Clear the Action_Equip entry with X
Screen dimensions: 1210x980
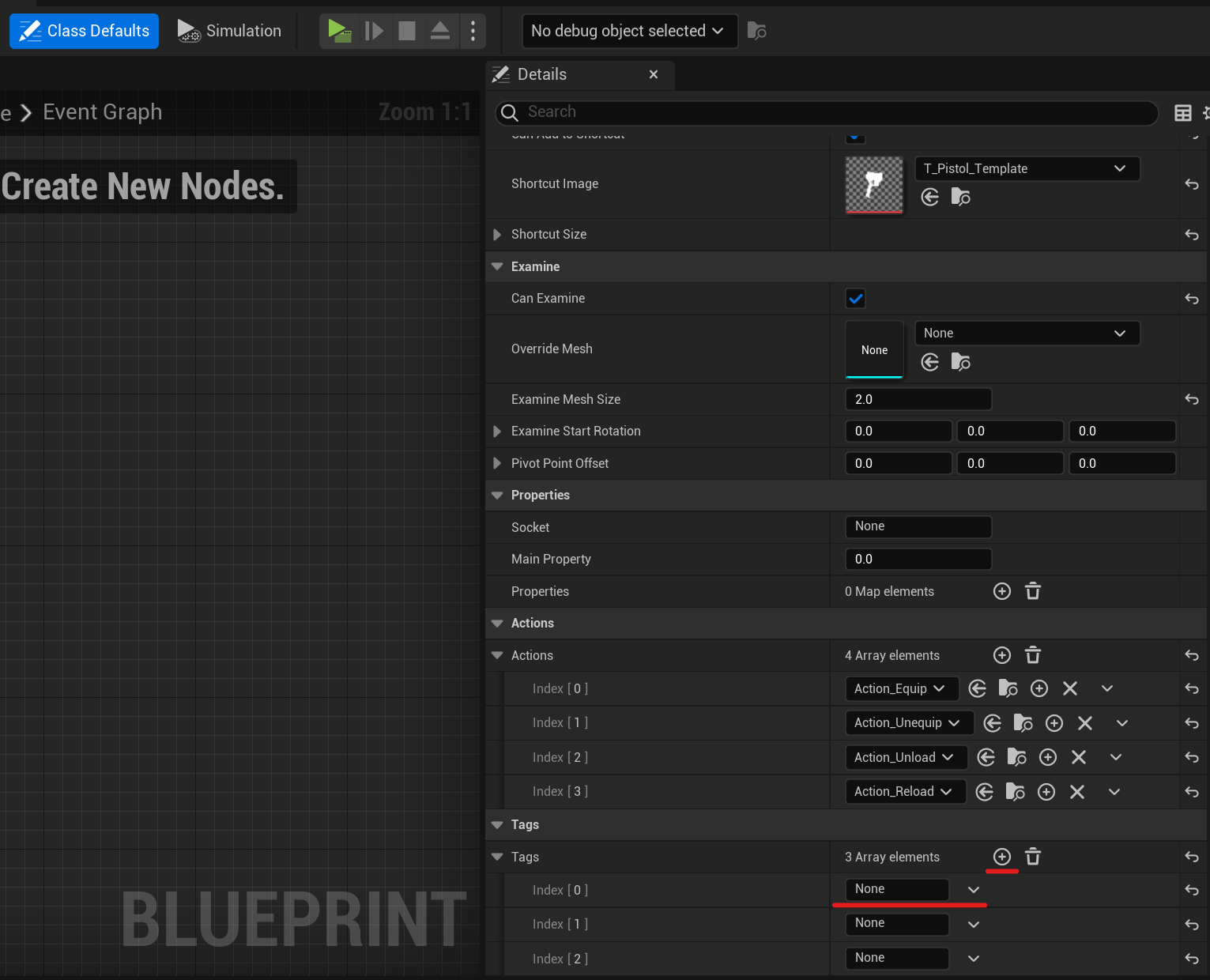point(1070,688)
